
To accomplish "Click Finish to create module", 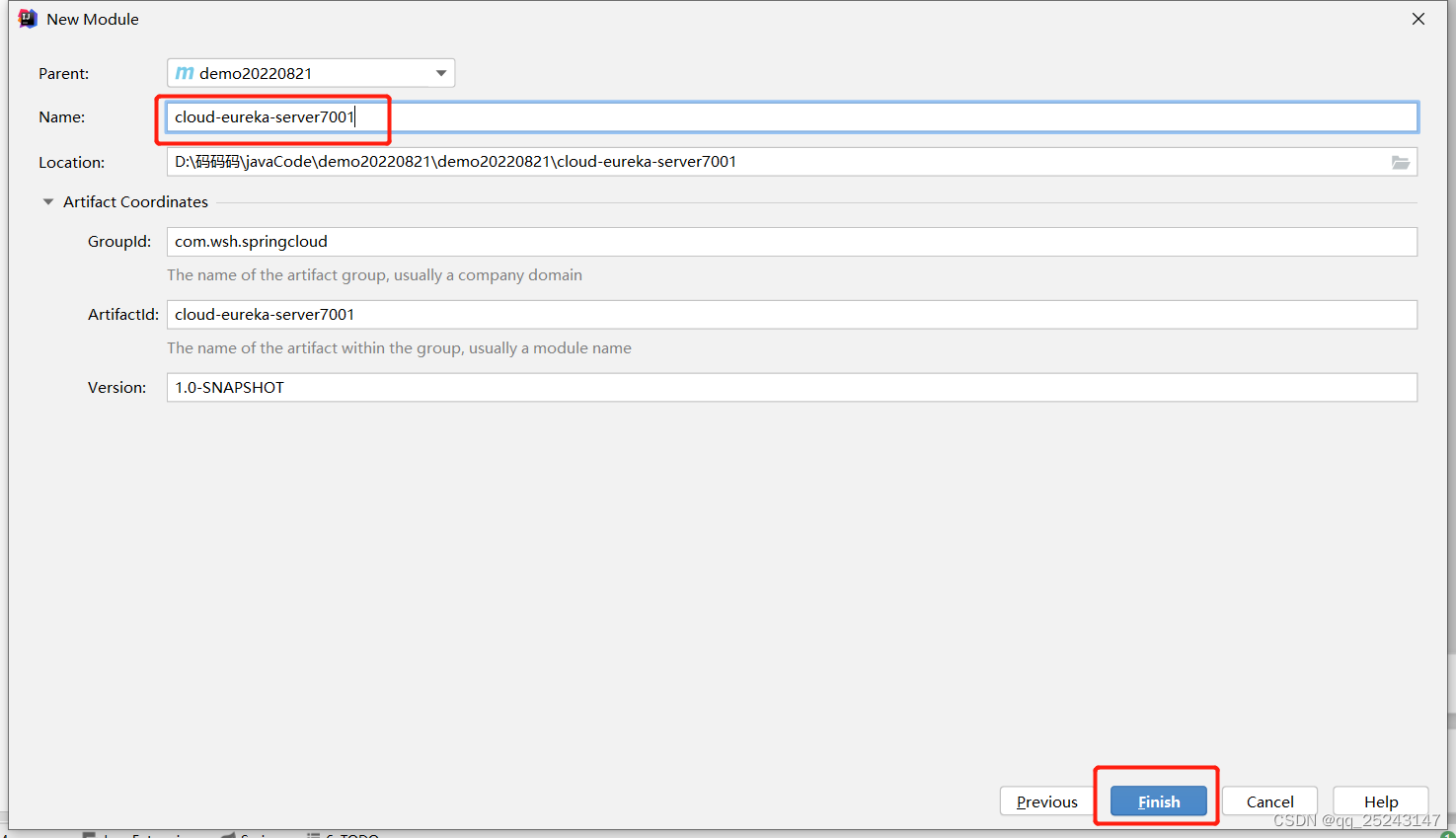I will (x=1159, y=801).
